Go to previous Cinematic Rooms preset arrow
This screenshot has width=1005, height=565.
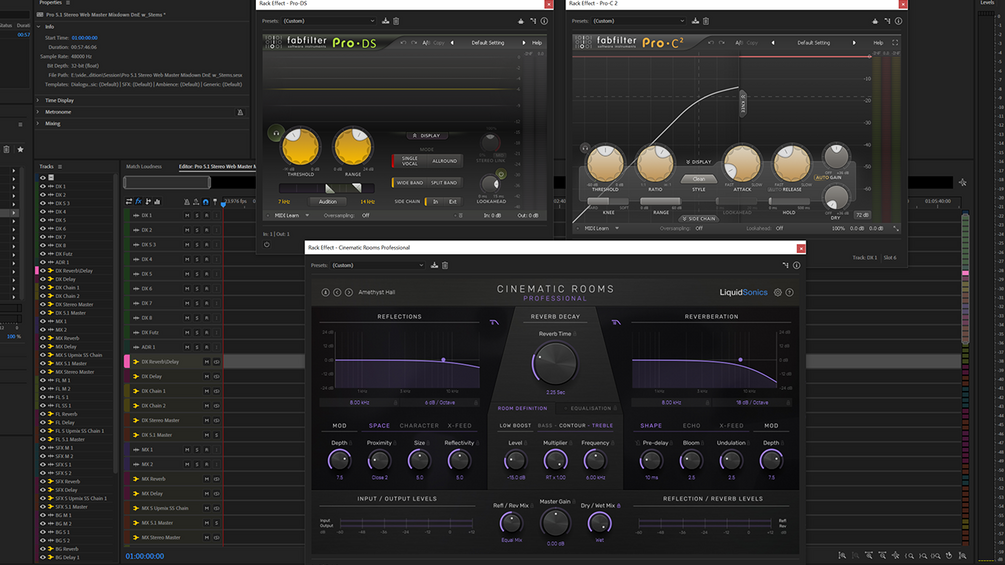(337, 292)
